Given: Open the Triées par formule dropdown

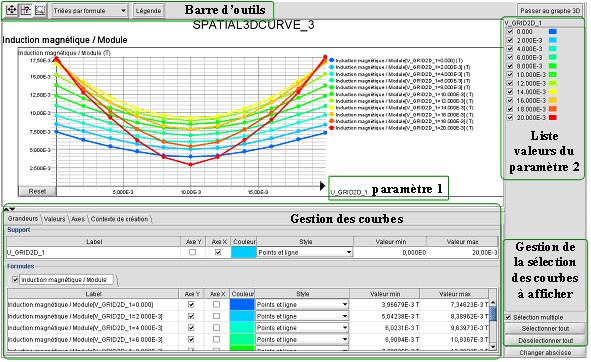Looking at the screenshot, I should click(x=90, y=11).
